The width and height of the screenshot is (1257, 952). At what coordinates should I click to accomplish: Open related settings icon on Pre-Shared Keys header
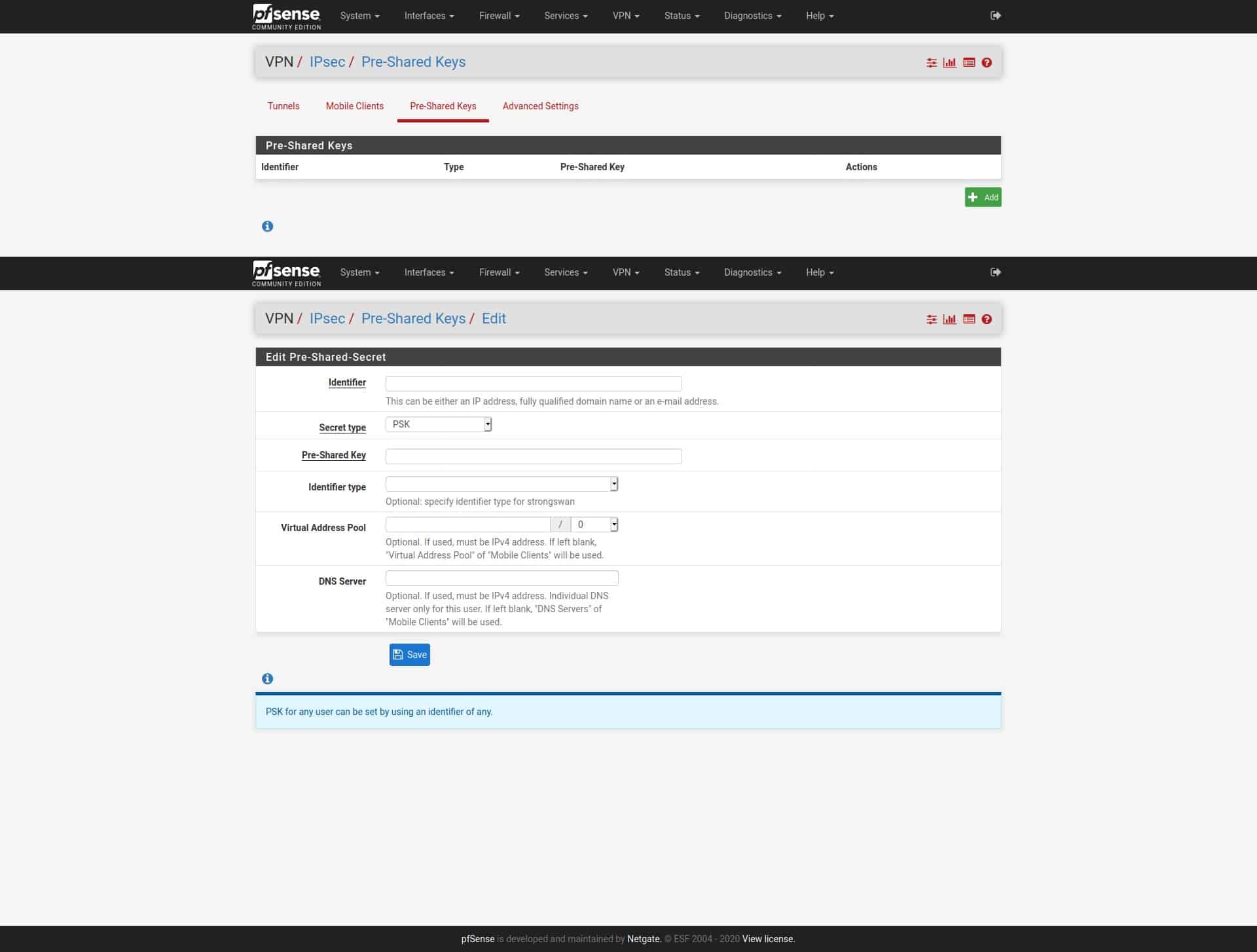pos(932,63)
